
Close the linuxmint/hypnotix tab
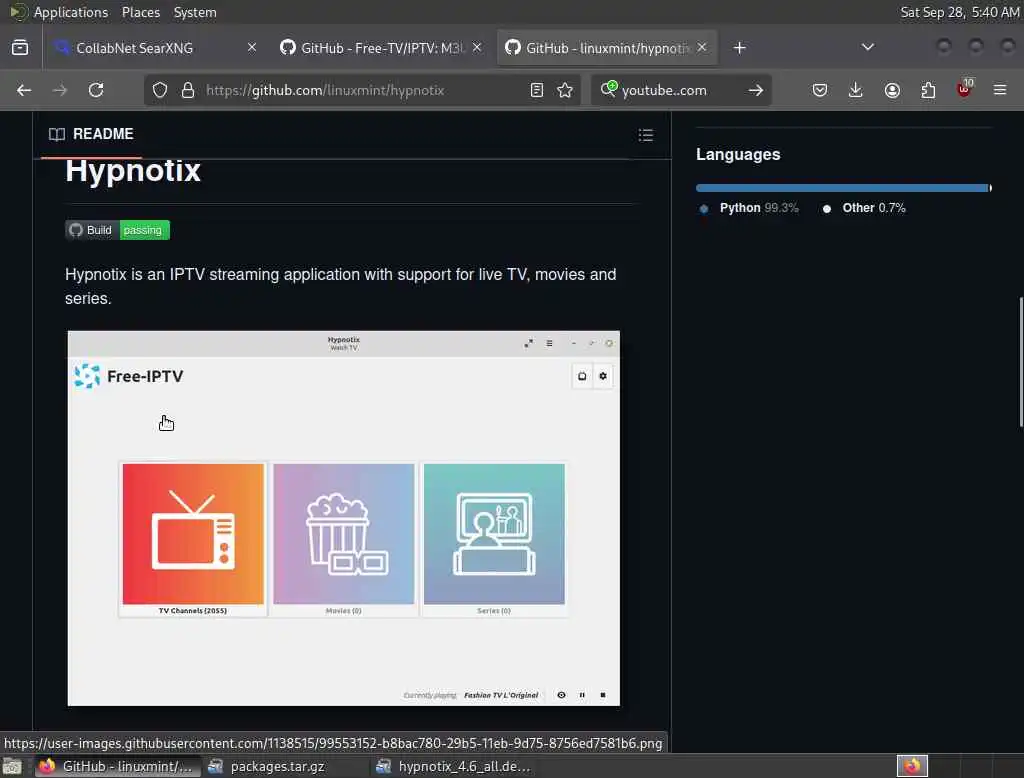click(701, 47)
